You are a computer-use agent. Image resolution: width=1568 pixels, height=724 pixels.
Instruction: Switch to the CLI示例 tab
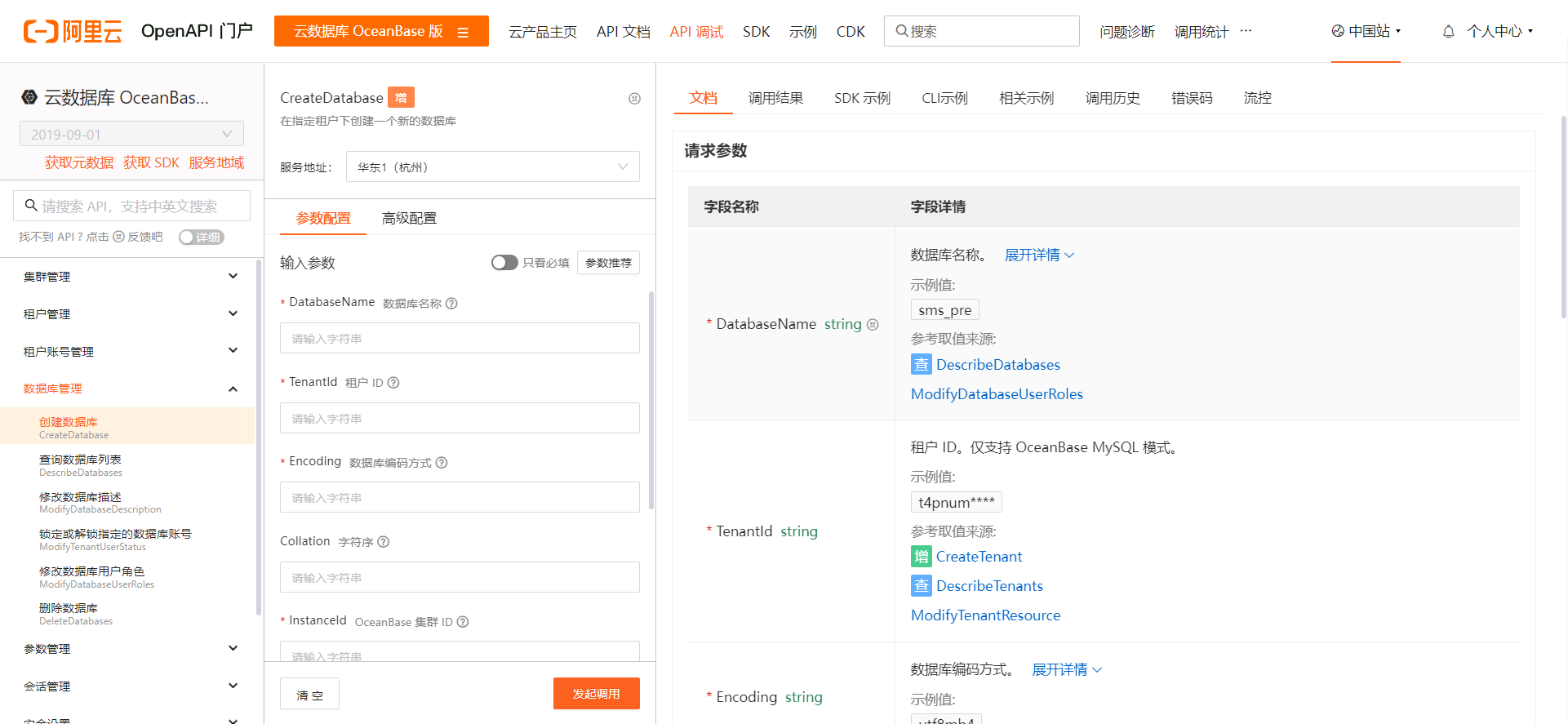pyautogui.click(x=944, y=98)
